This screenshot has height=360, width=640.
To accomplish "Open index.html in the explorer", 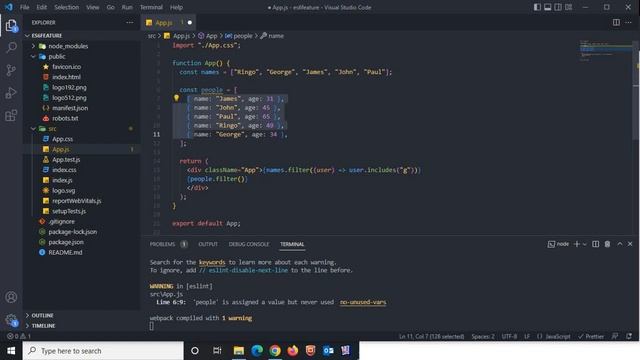I will click(66, 77).
